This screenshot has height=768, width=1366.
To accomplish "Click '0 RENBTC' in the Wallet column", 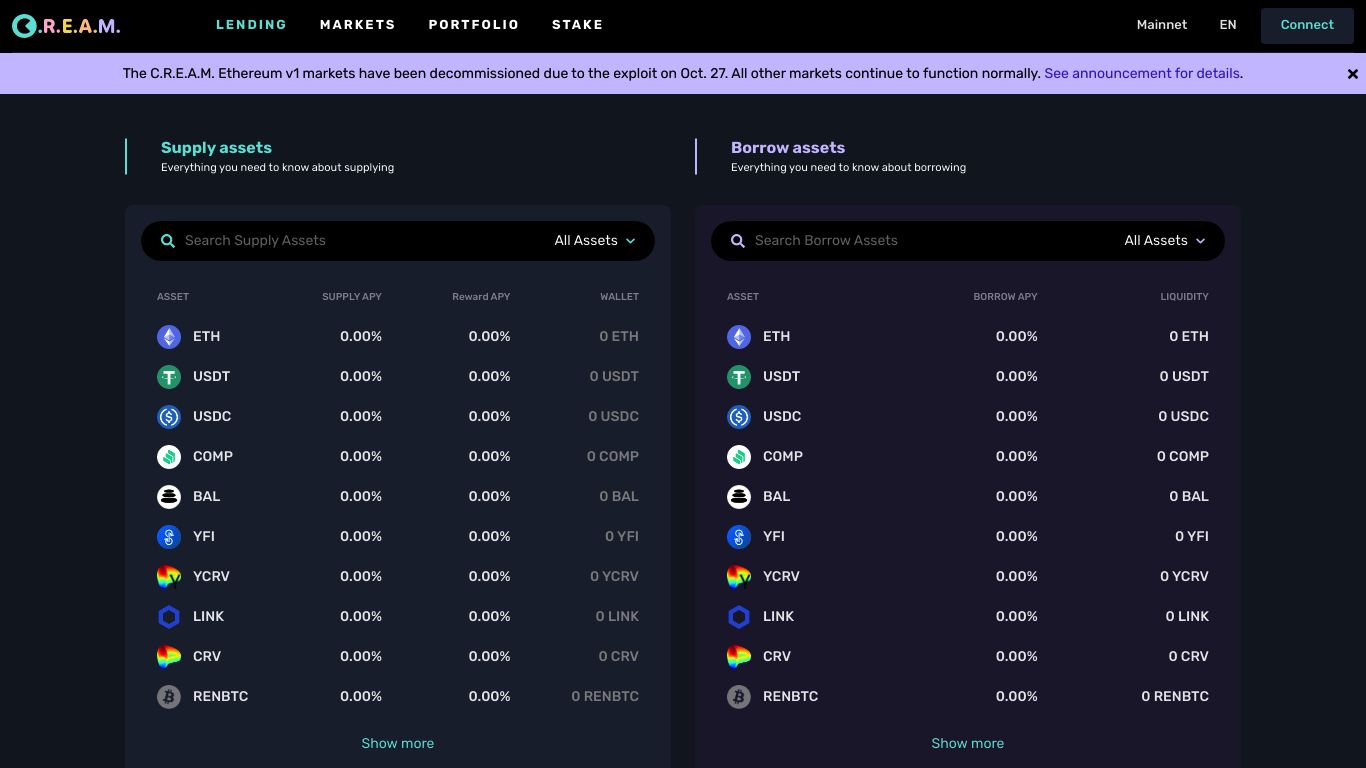I will pos(605,697).
